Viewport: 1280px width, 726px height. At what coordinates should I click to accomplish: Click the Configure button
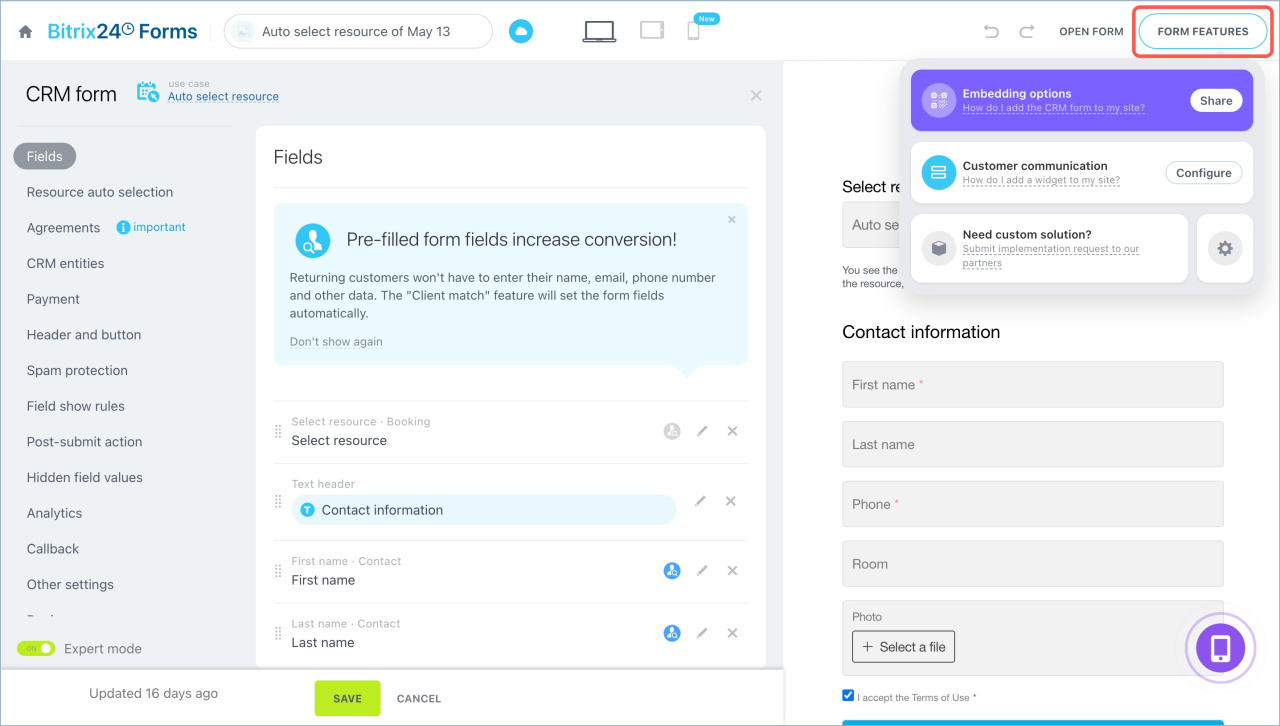click(1204, 173)
